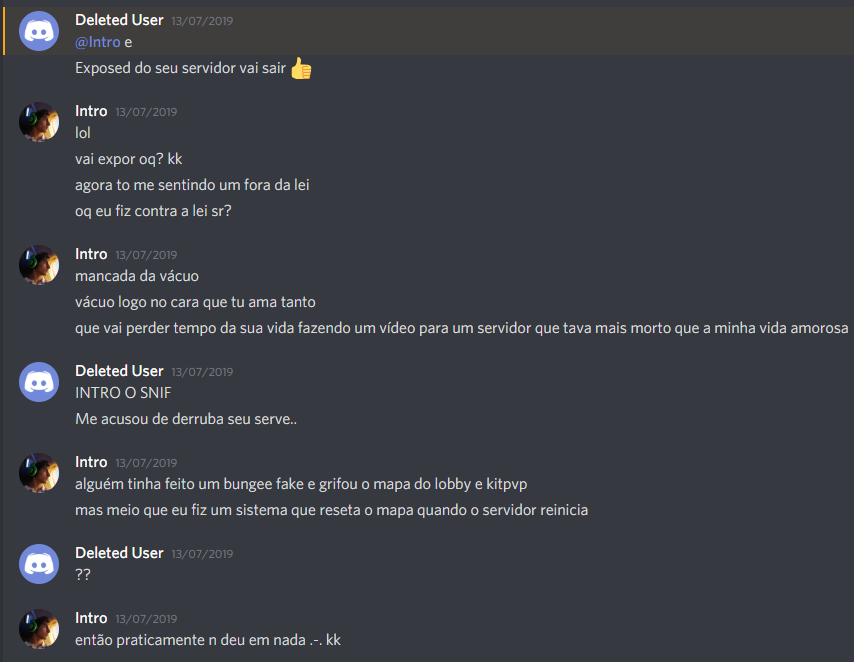Click the message 'Me acusou de derruba seu serve..'
The image size is (854, 662).
click(186, 419)
